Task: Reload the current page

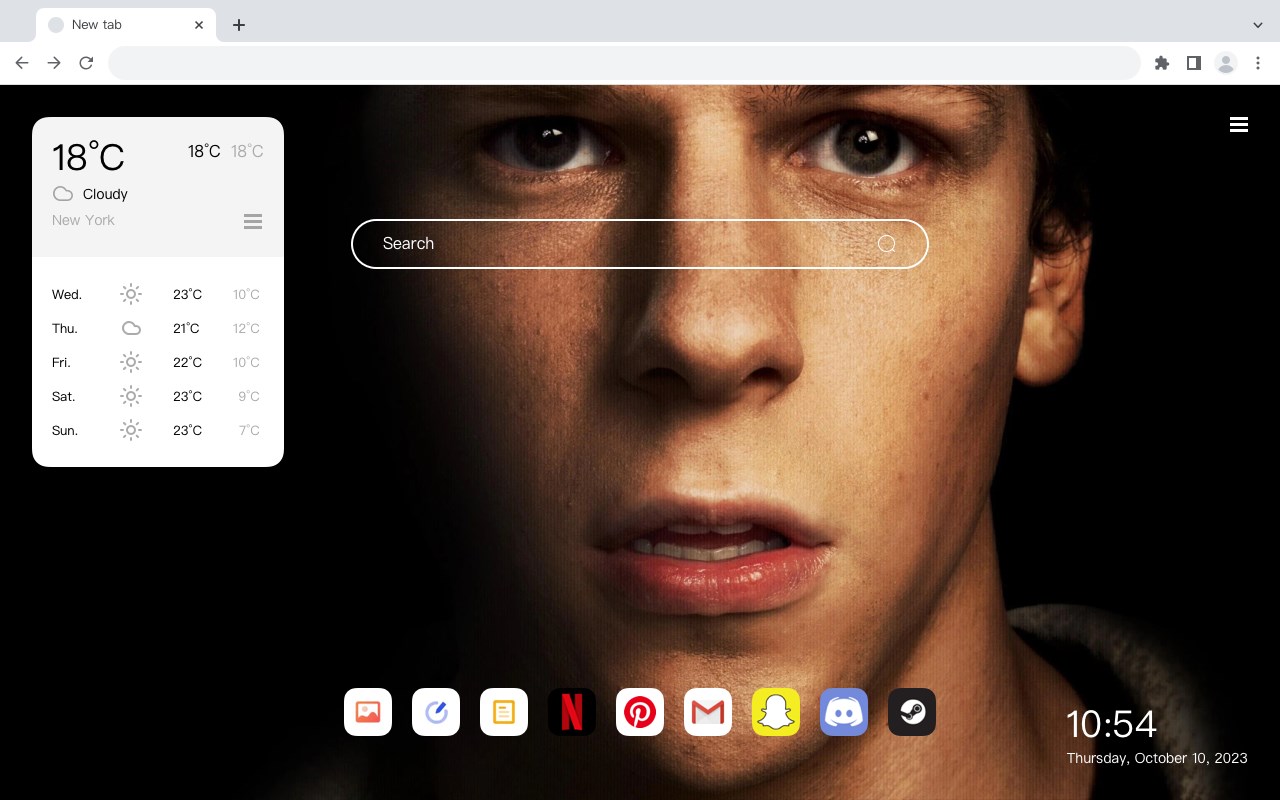Action: point(86,63)
